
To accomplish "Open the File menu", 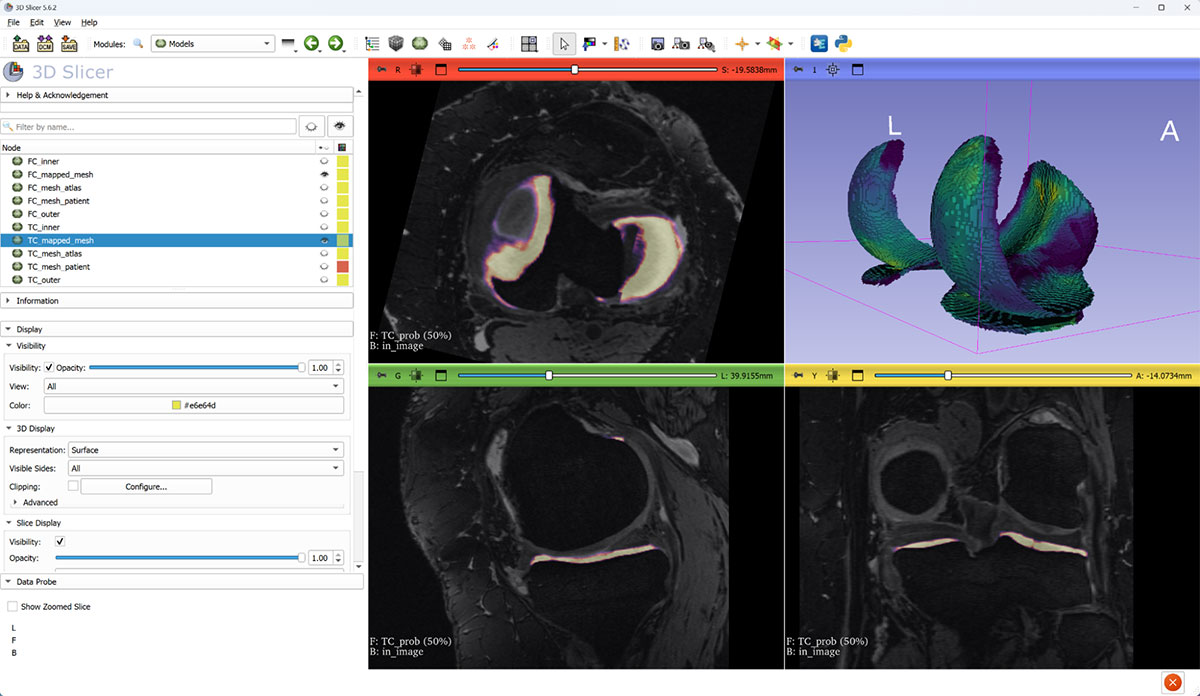I will pyautogui.click(x=13, y=22).
